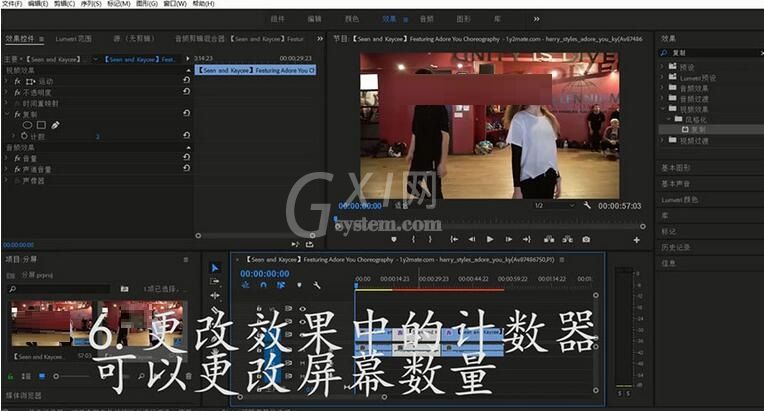Open timeline display settings wrench
This screenshot has width=764, height=411.
pos(317,285)
